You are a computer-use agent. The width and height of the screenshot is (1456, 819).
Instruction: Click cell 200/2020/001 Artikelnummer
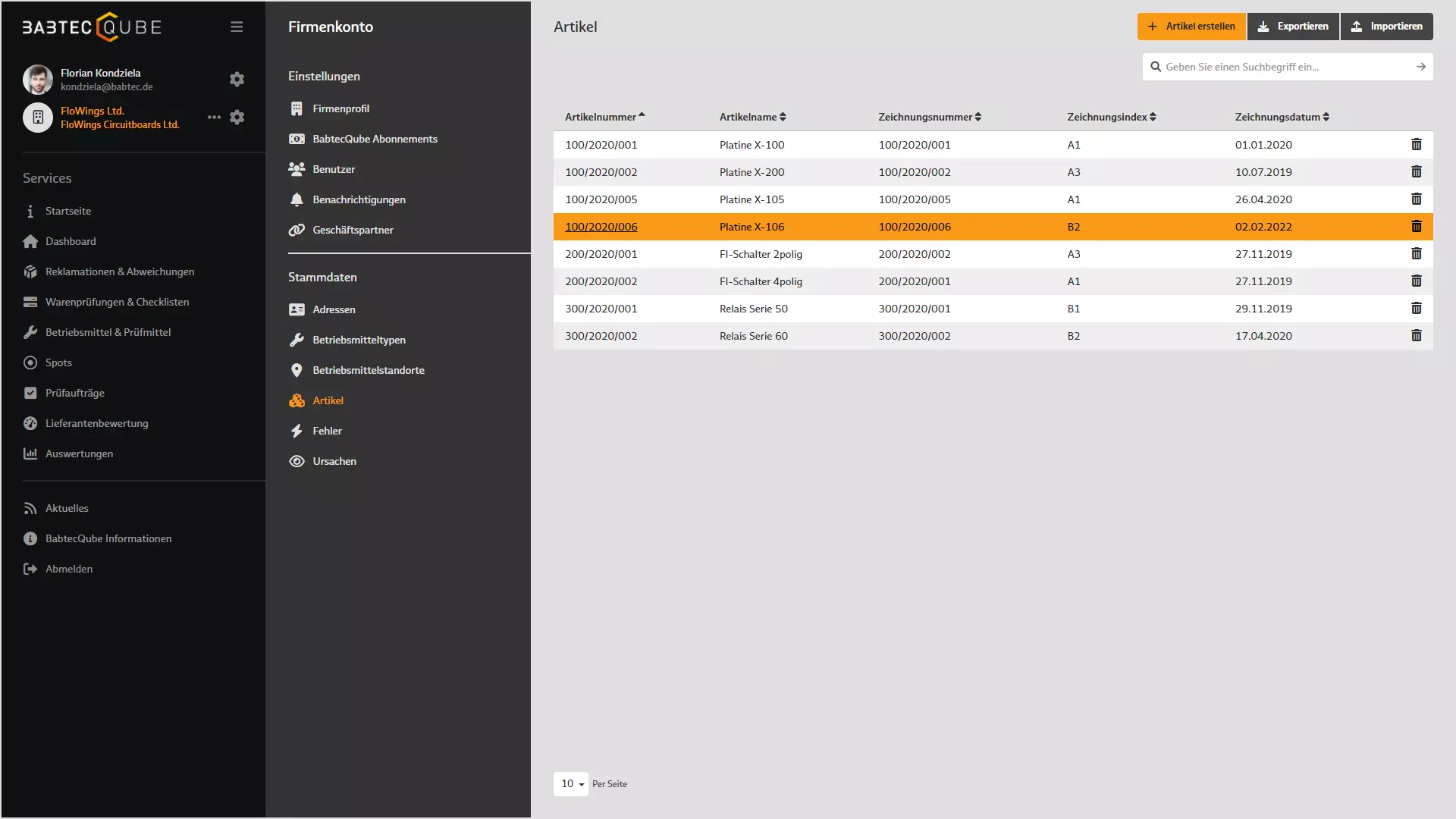coord(601,254)
